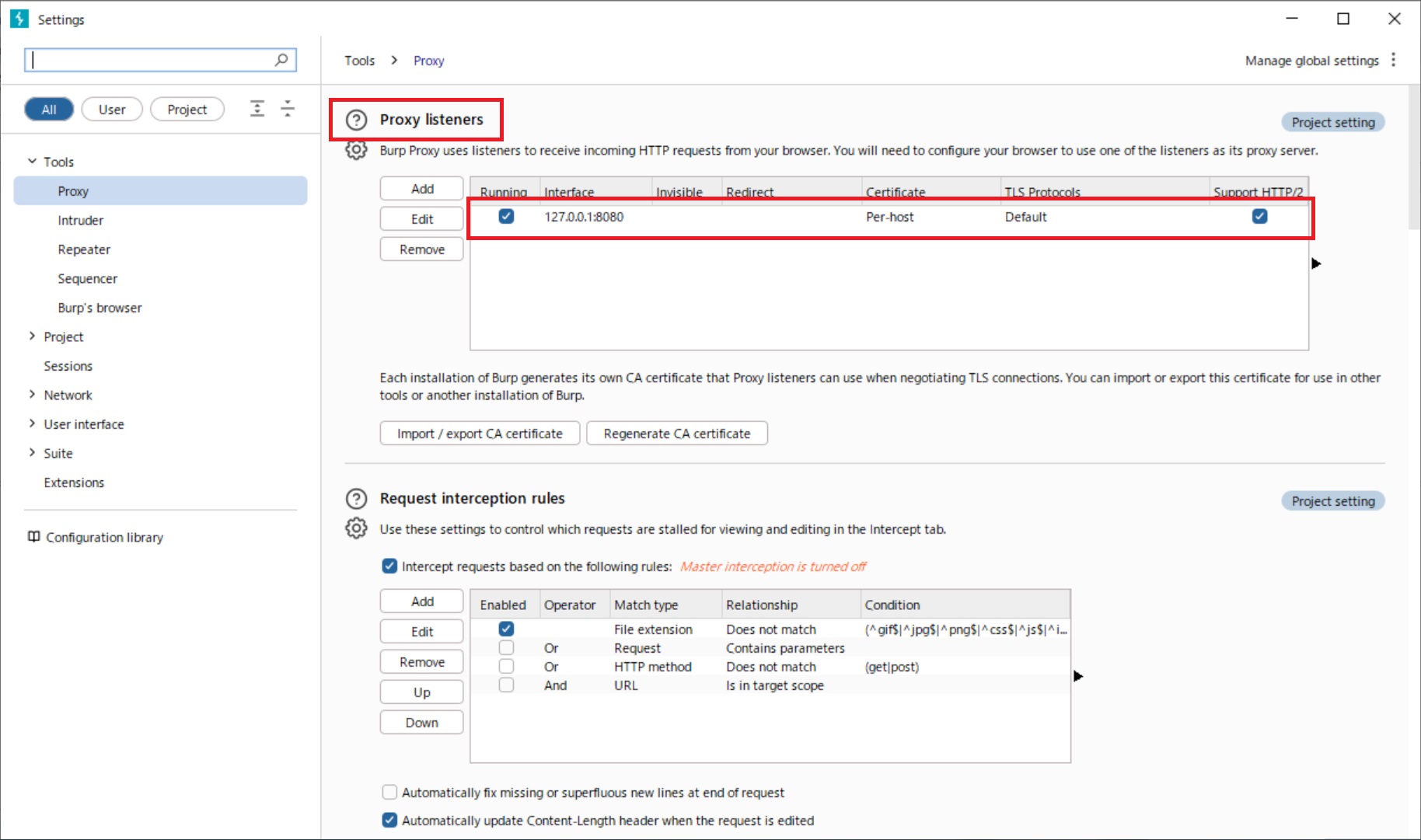Screen dimensions: 1421x840
Task: Select the All filter tab
Action: coord(49,110)
